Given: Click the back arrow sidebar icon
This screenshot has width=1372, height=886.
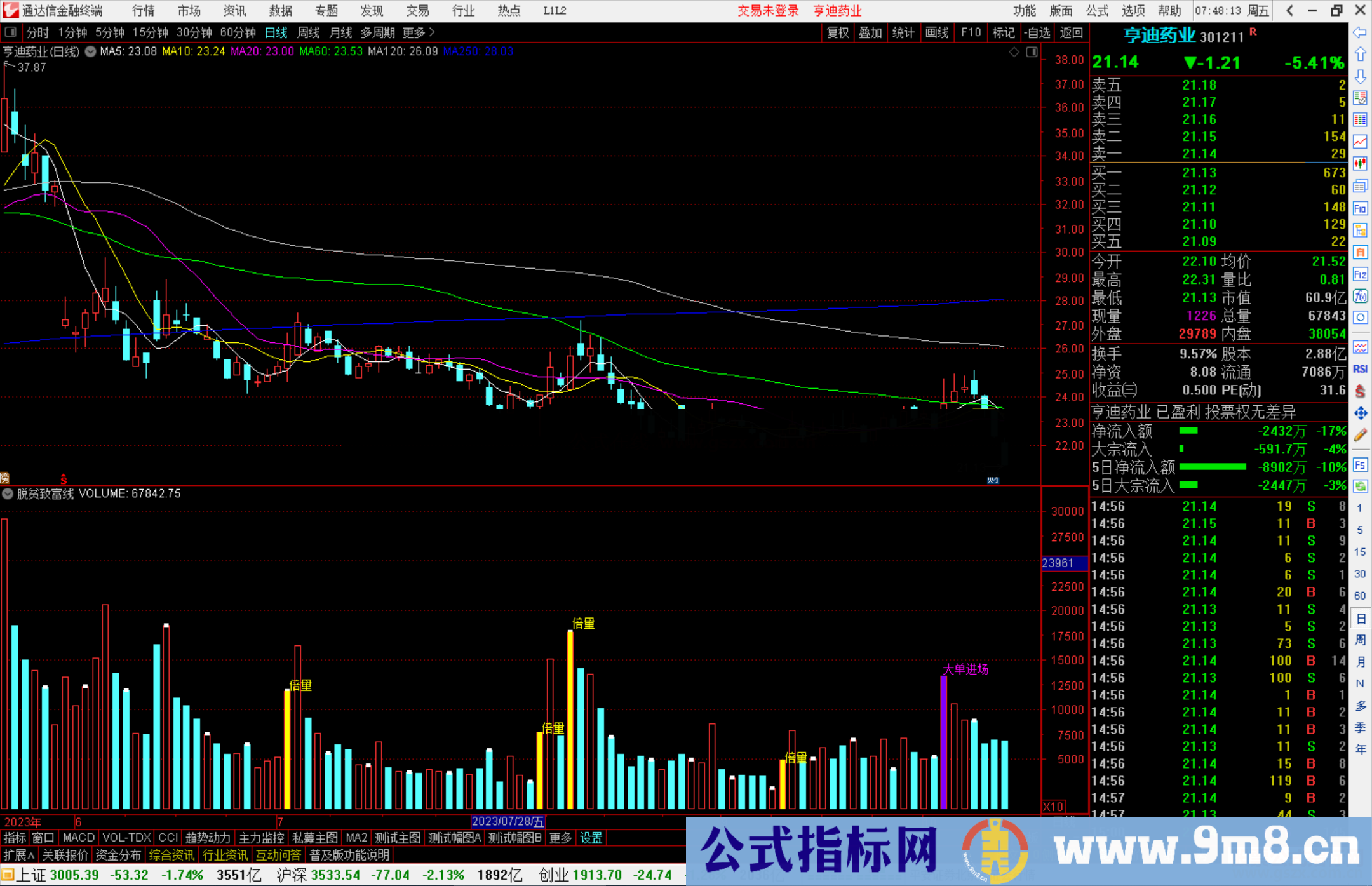Looking at the screenshot, I should coord(1360,32).
